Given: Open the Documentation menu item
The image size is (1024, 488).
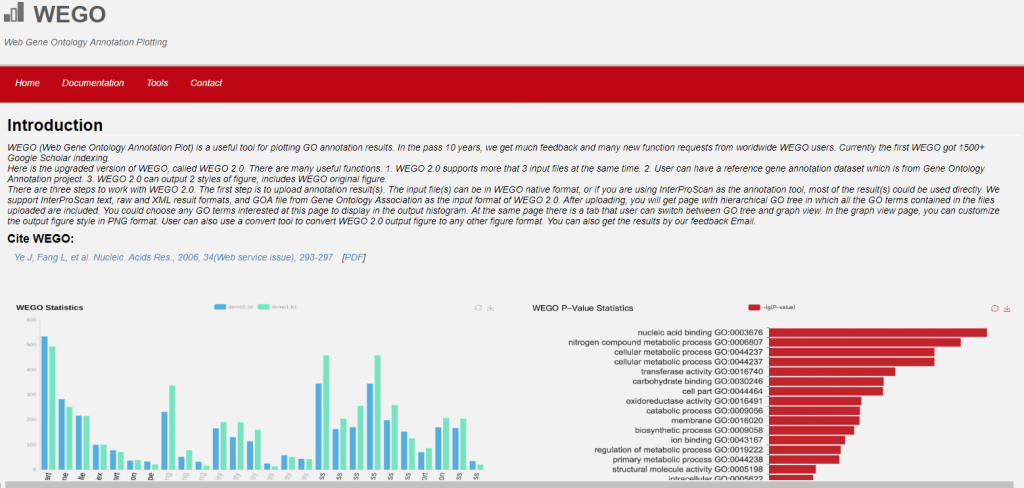Looking at the screenshot, I should 93,83.
